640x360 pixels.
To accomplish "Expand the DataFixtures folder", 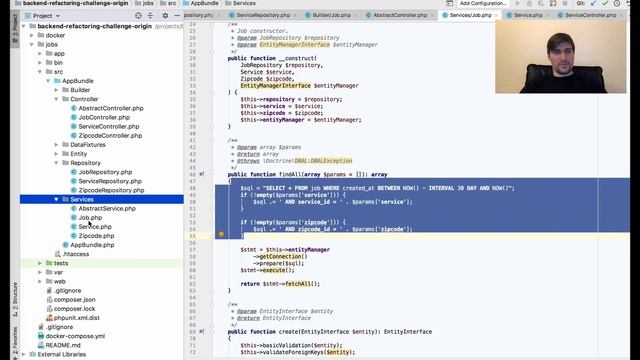I will pos(56,144).
